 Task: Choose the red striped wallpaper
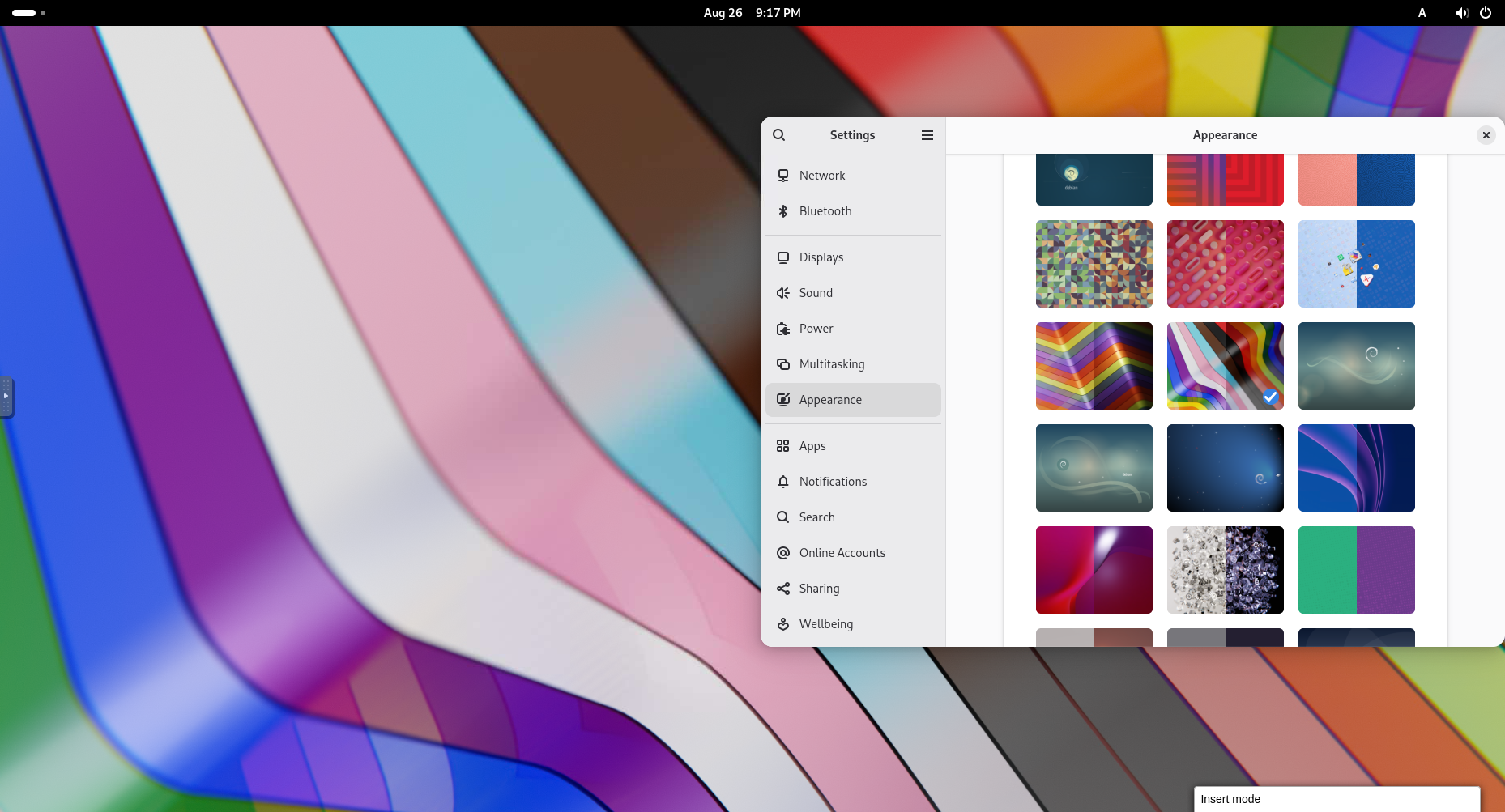[1226, 180]
